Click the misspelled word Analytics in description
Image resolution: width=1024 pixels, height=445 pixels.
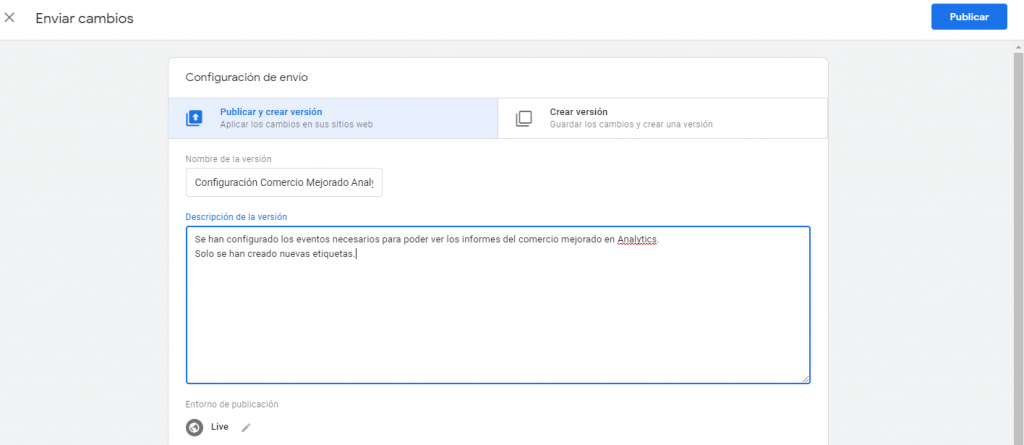tap(638, 240)
